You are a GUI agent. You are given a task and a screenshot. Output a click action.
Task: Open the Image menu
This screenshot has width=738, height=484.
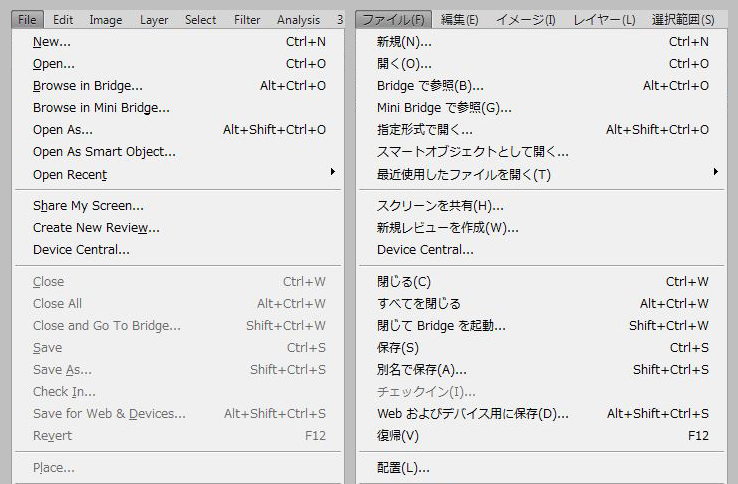point(105,20)
